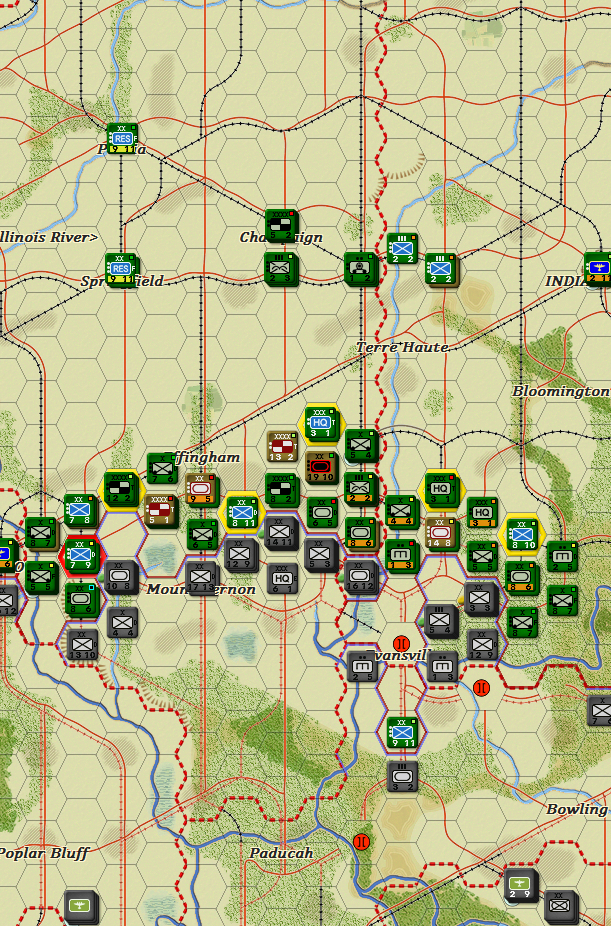Select the green 8-6 division with cyan dot
This screenshot has width=611, height=926.
81,599
